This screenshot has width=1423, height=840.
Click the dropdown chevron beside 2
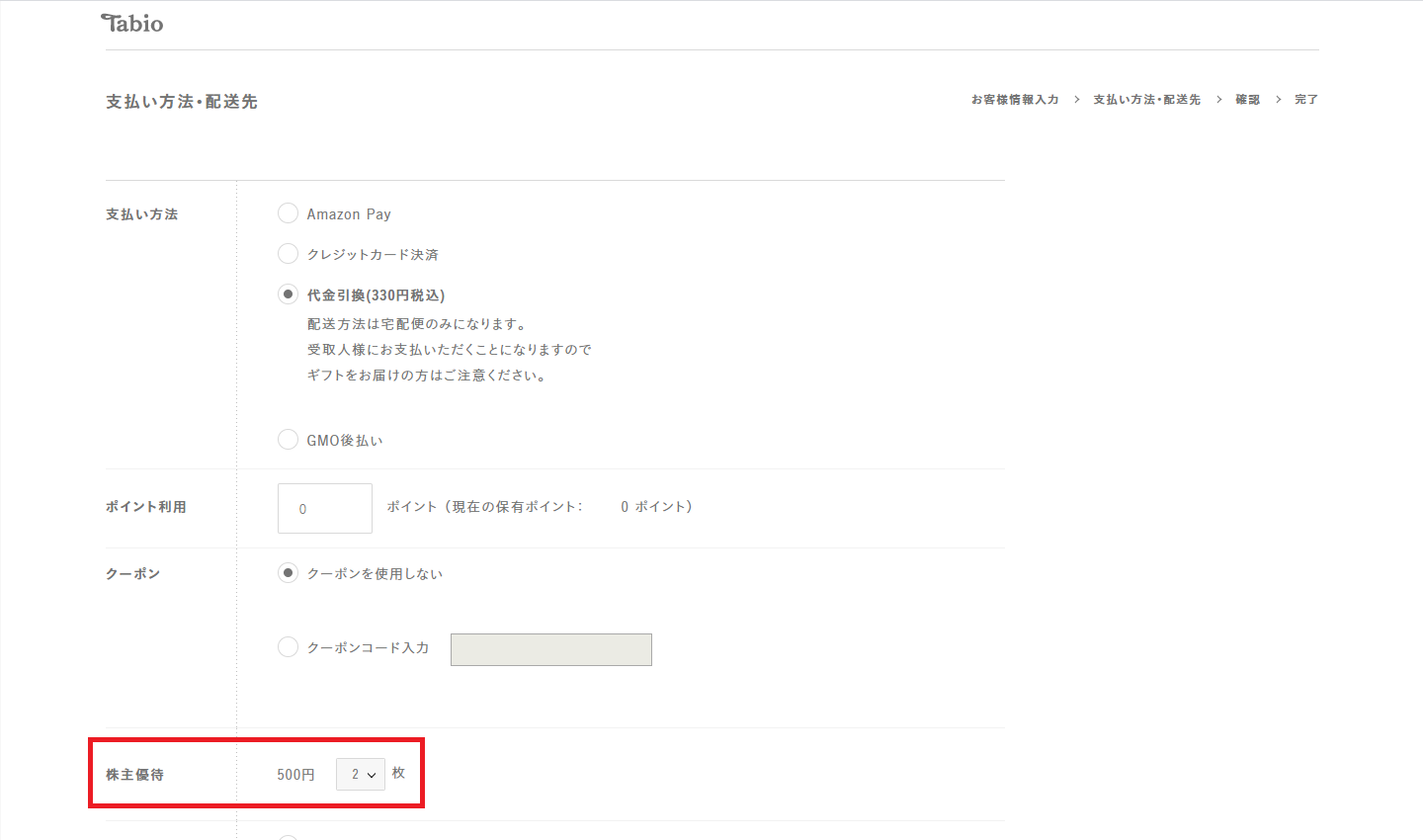[372, 776]
